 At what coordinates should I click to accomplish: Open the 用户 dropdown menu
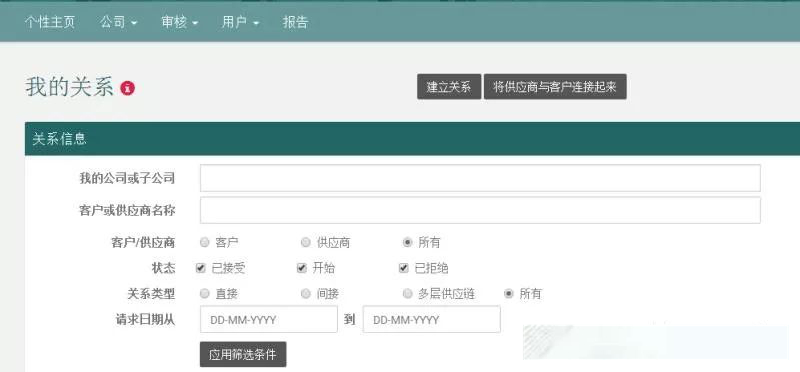pyautogui.click(x=240, y=22)
